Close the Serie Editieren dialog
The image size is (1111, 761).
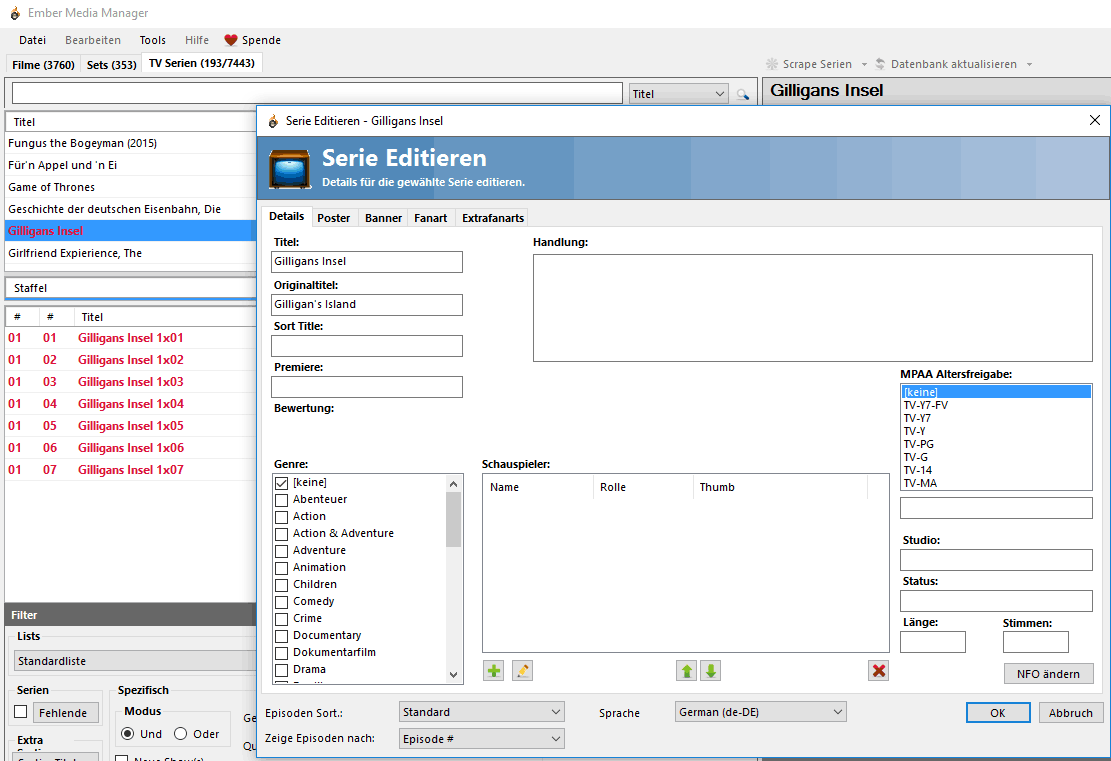1095,120
